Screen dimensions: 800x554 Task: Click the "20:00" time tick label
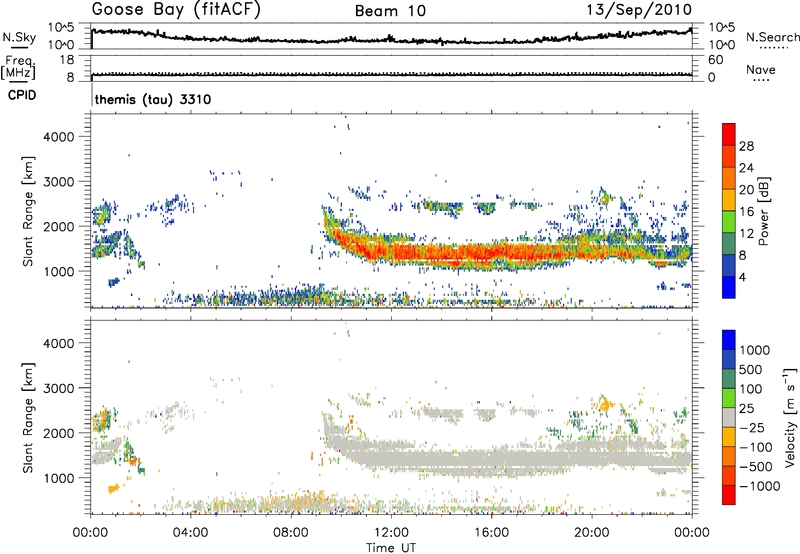tap(591, 533)
